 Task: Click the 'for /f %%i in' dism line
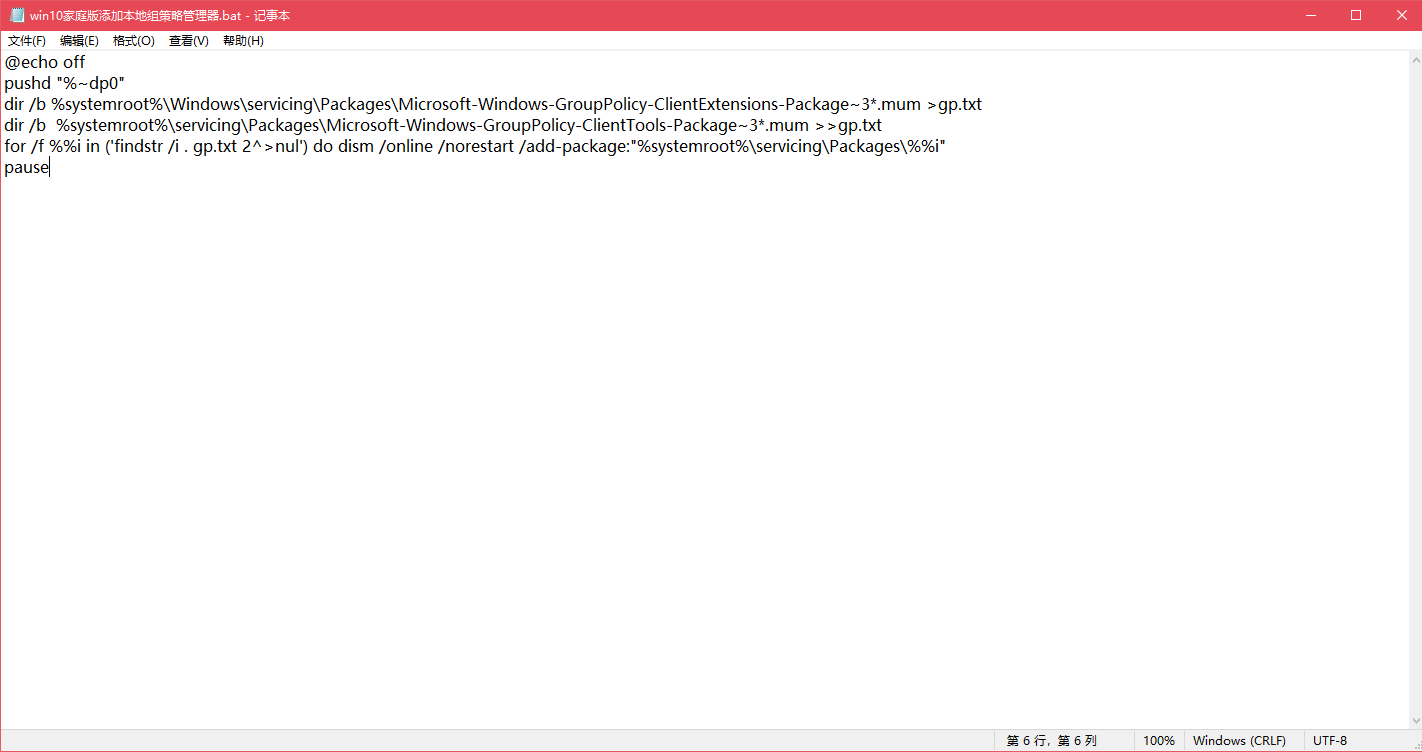(x=475, y=146)
